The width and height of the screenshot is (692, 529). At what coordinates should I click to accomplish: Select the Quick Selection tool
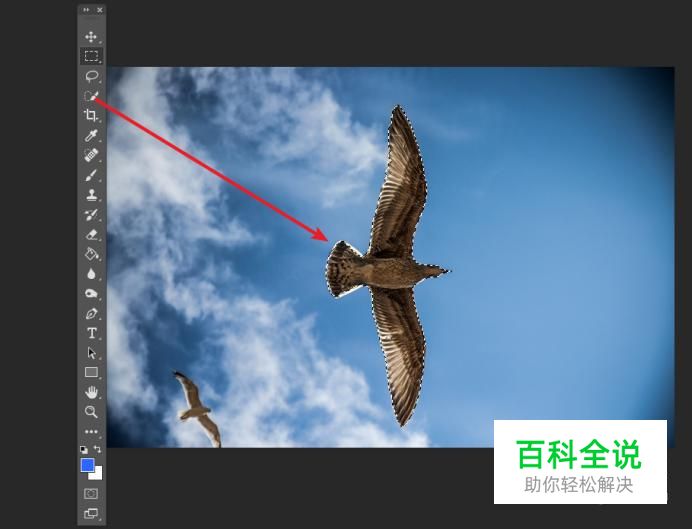(x=91, y=96)
